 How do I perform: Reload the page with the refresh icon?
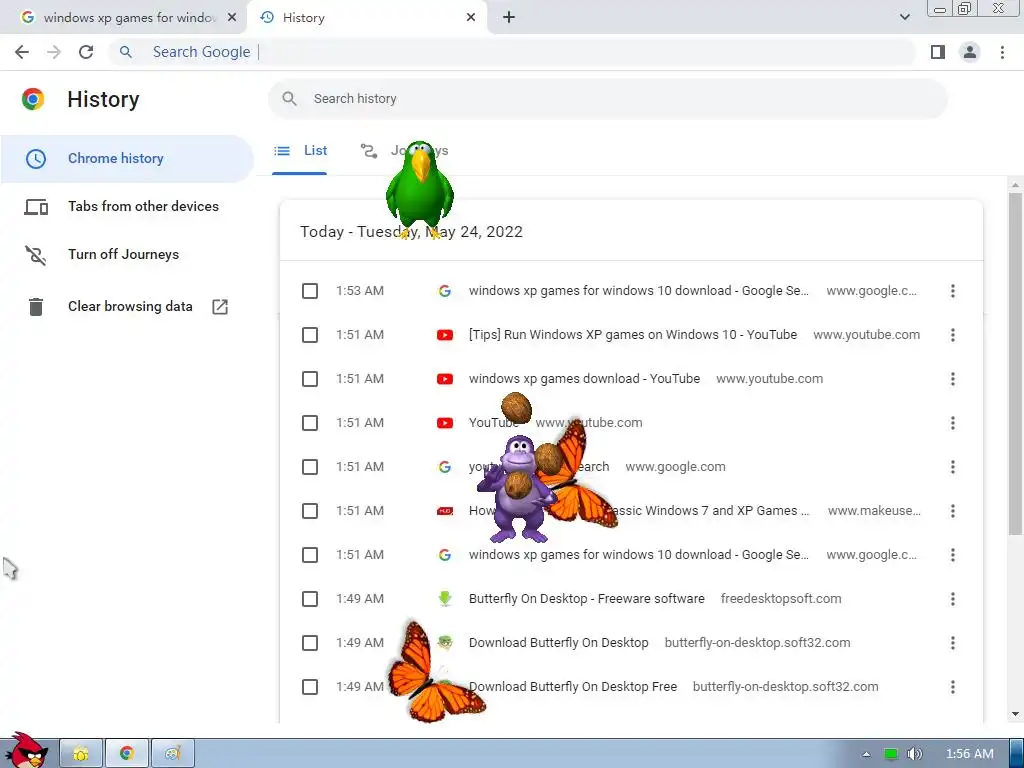click(86, 52)
